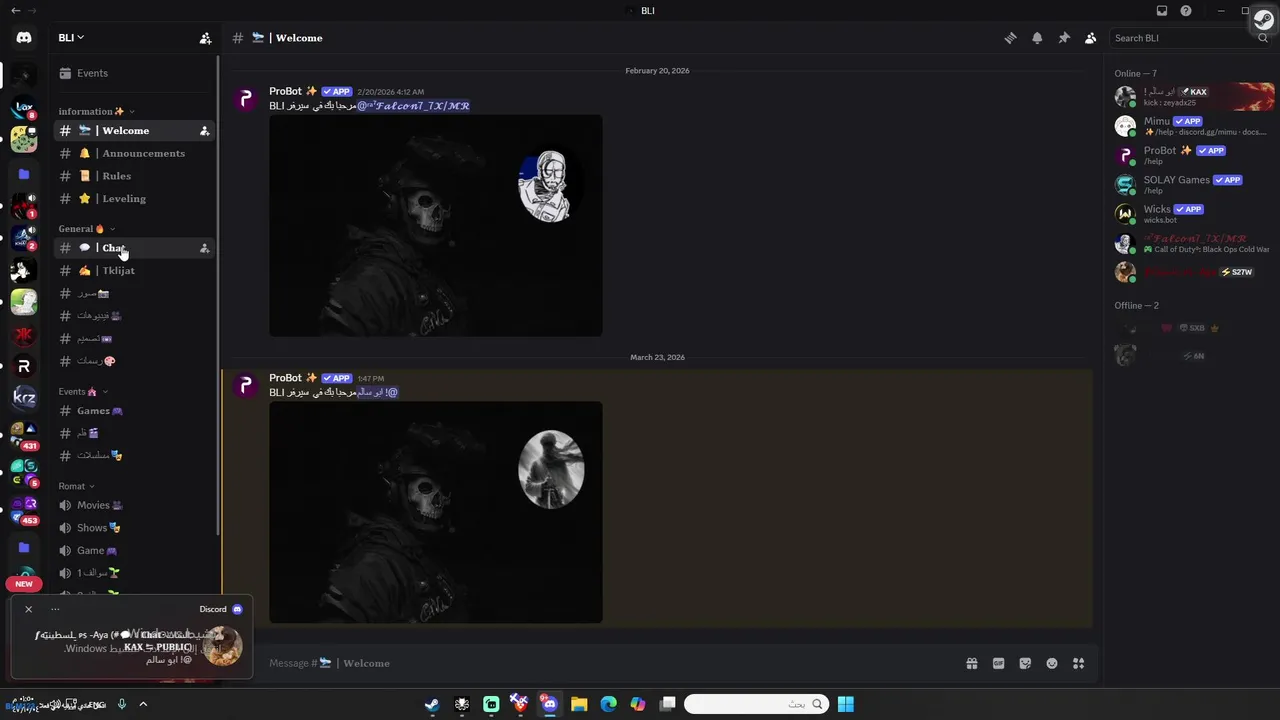Click Steam icon in Windows taskbar
Image resolution: width=1280 pixels, height=720 pixels.
431,704
